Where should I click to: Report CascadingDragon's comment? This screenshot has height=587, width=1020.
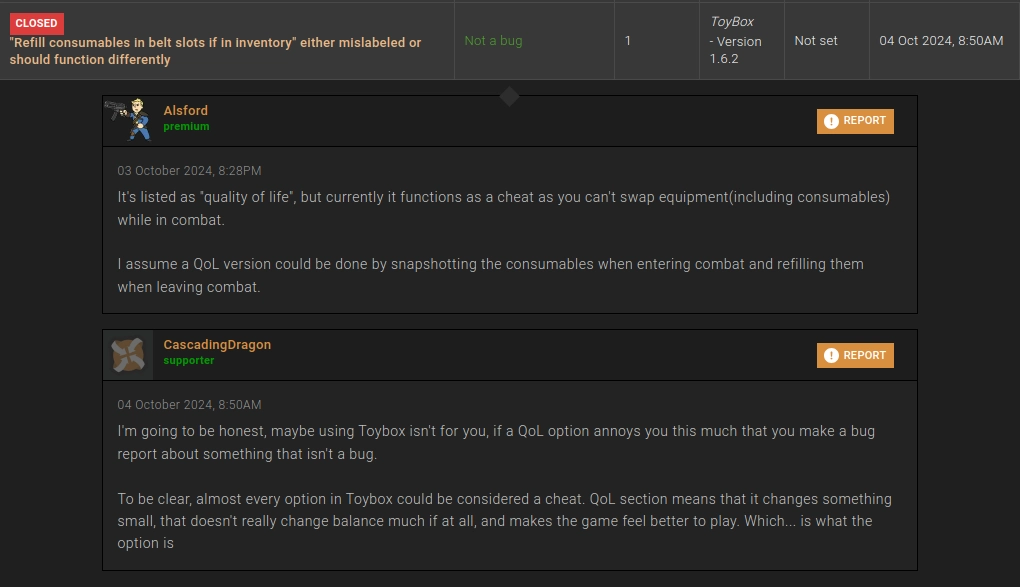click(855, 355)
